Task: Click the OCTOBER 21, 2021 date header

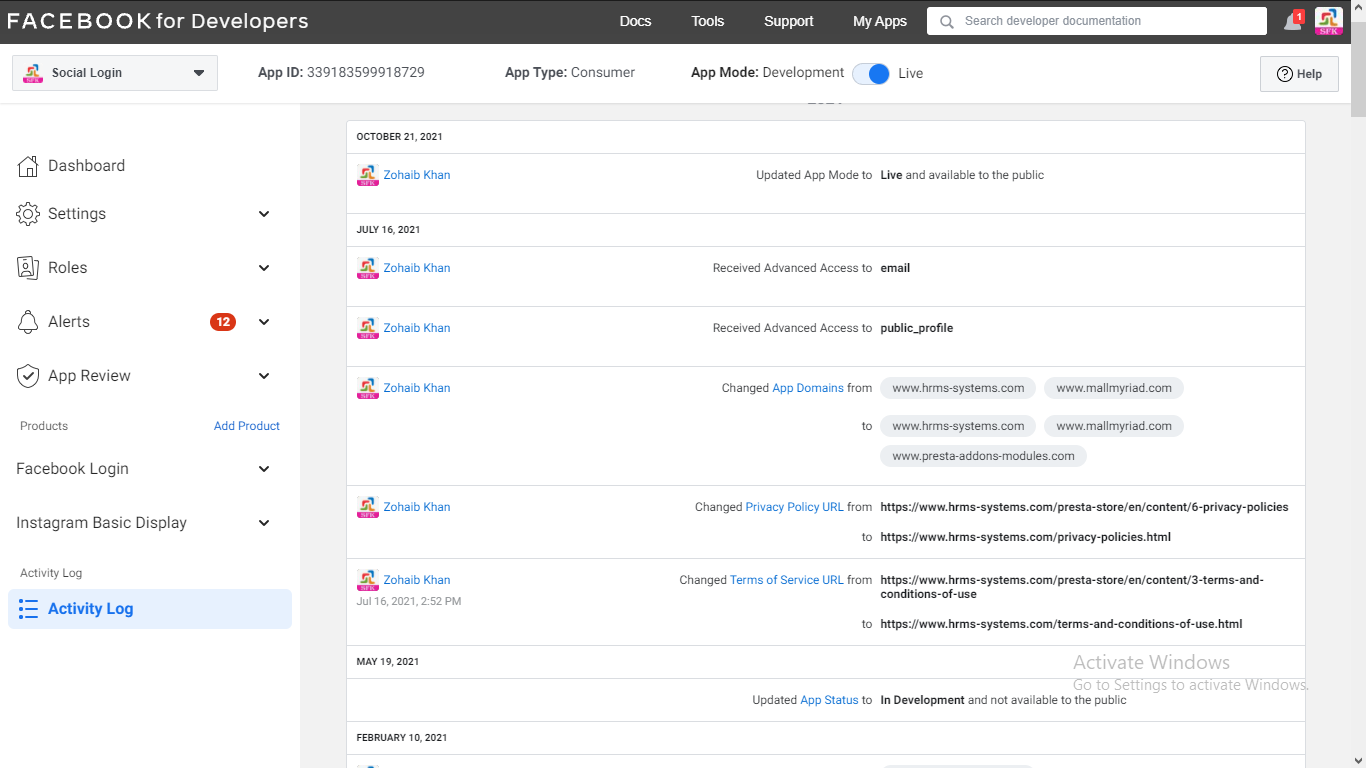Action: click(x=400, y=137)
